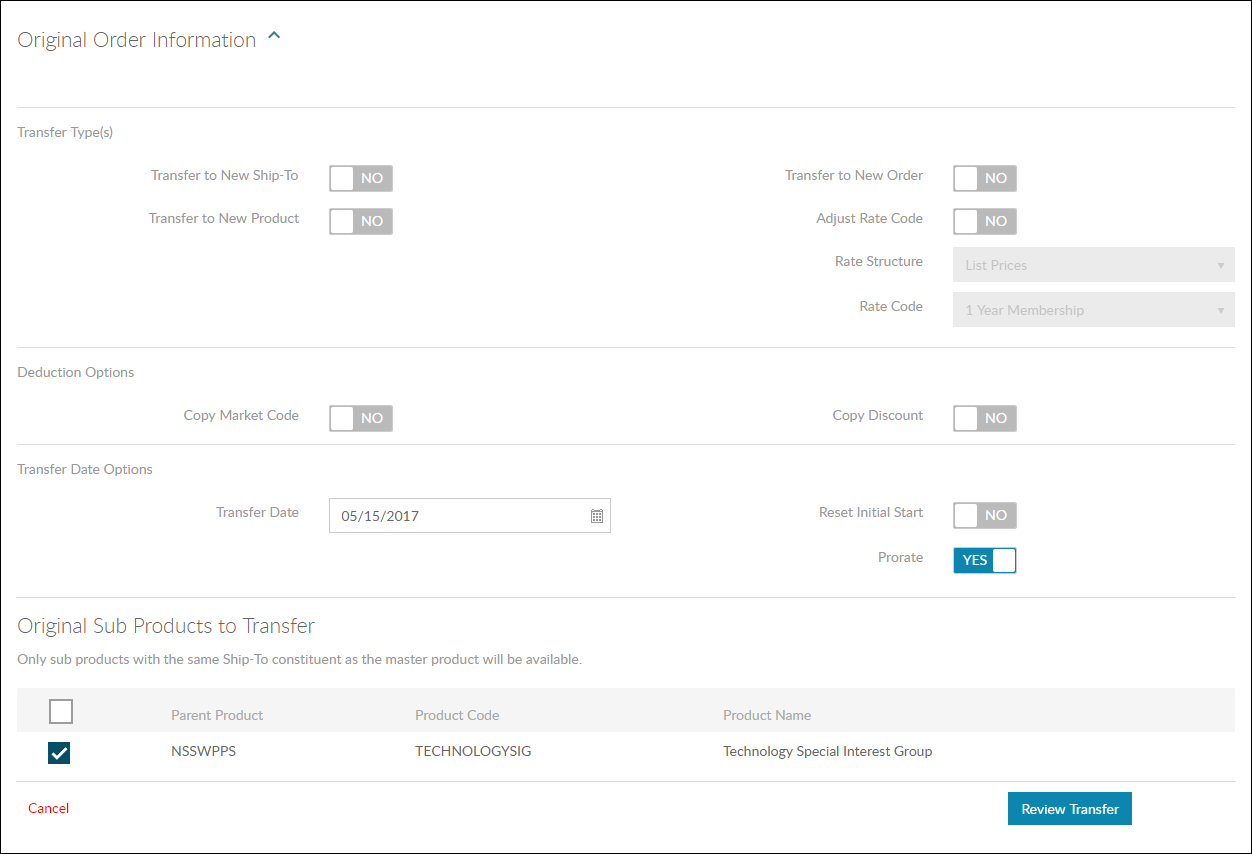1252x854 pixels.
Task: Open the Rate Code dropdown
Action: pos(1094,310)
